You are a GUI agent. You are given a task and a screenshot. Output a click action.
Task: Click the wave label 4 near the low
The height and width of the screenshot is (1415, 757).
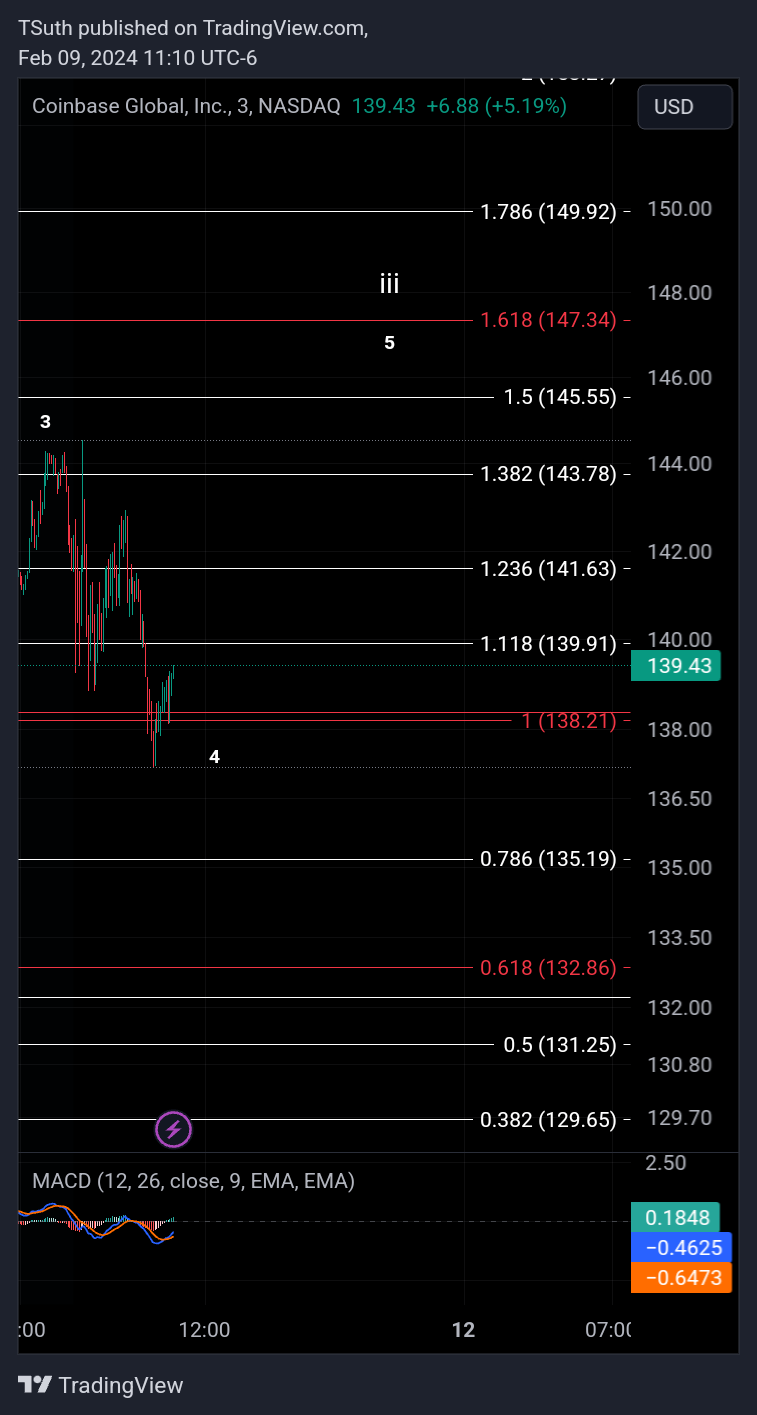(215, 757)
